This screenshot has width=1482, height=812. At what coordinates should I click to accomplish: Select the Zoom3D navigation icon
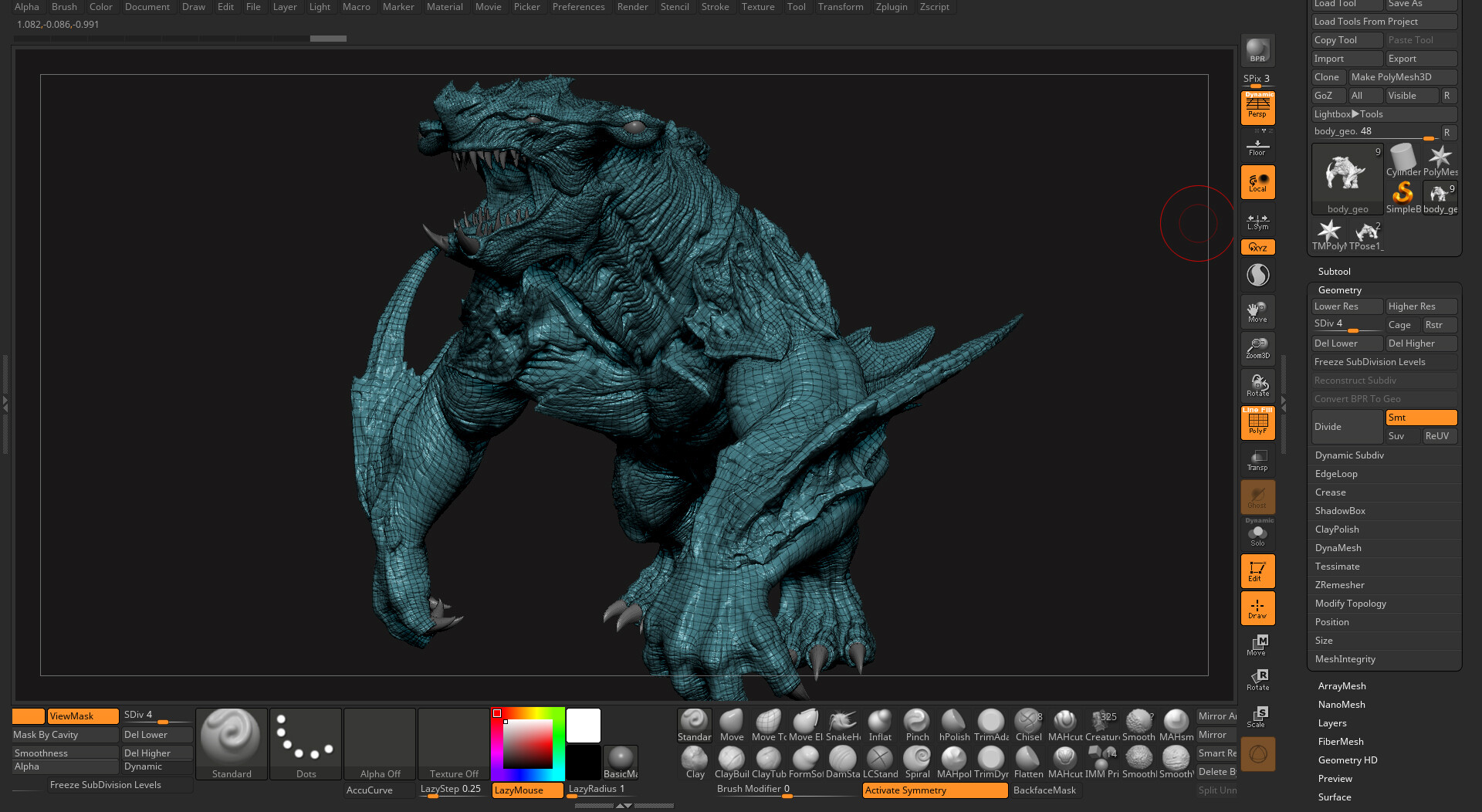[1257, 349]
